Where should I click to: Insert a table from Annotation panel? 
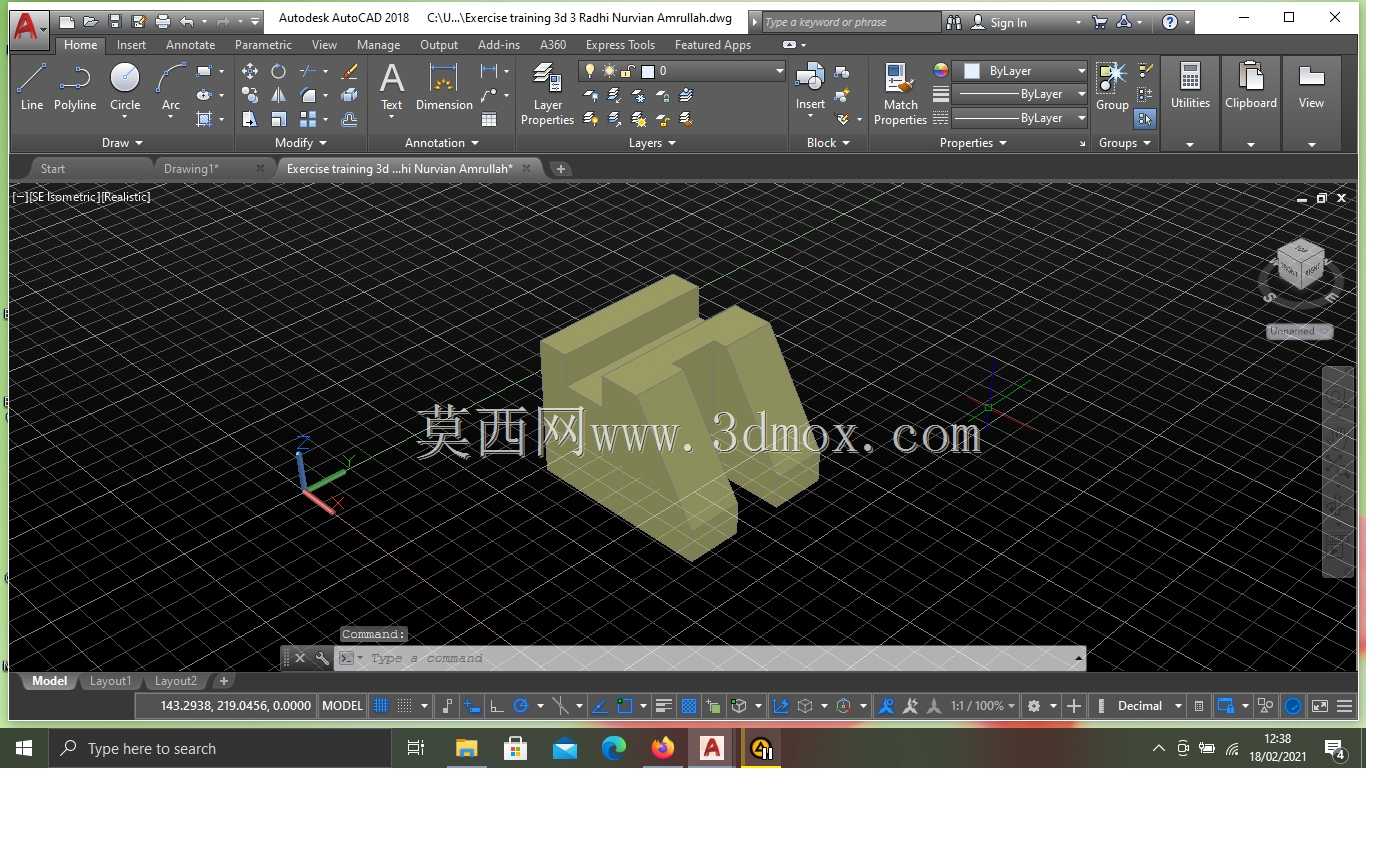(489, 119)
